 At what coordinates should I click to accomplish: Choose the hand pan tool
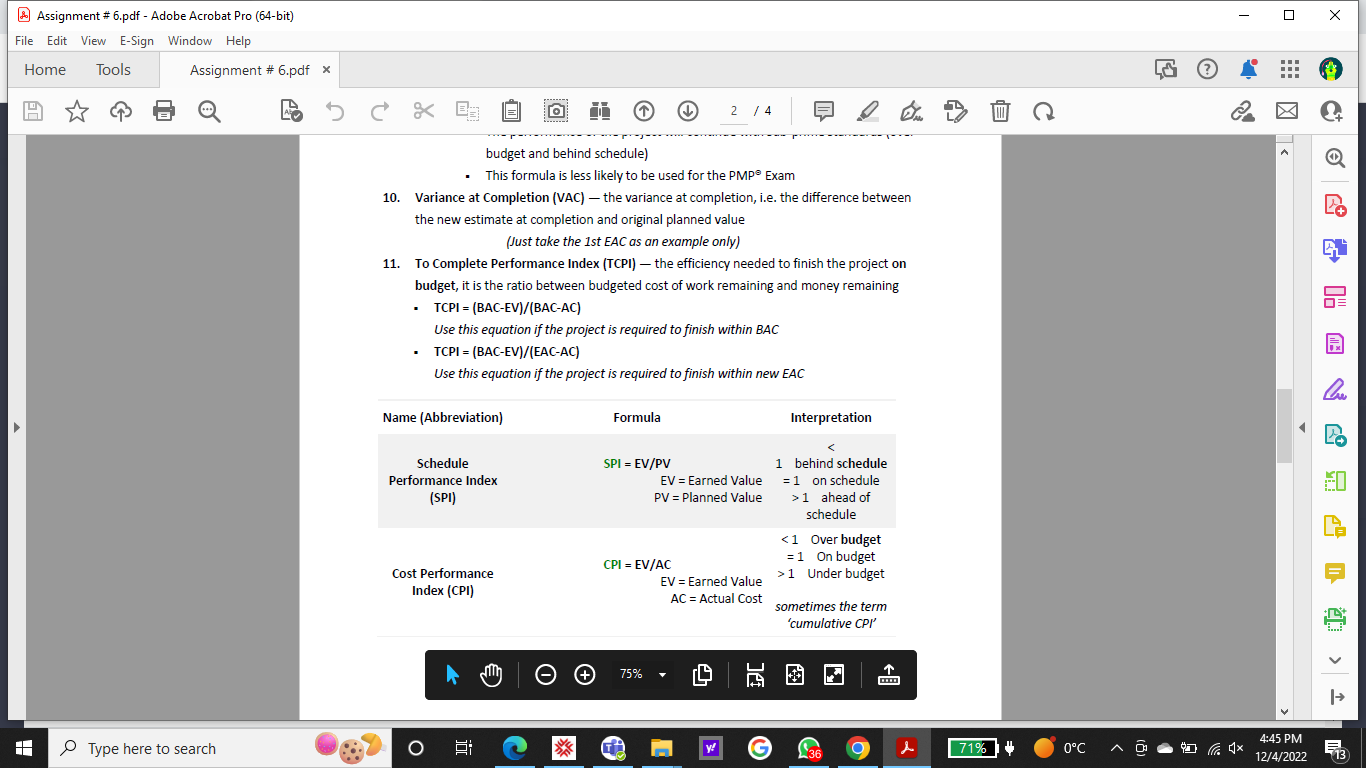490,675
